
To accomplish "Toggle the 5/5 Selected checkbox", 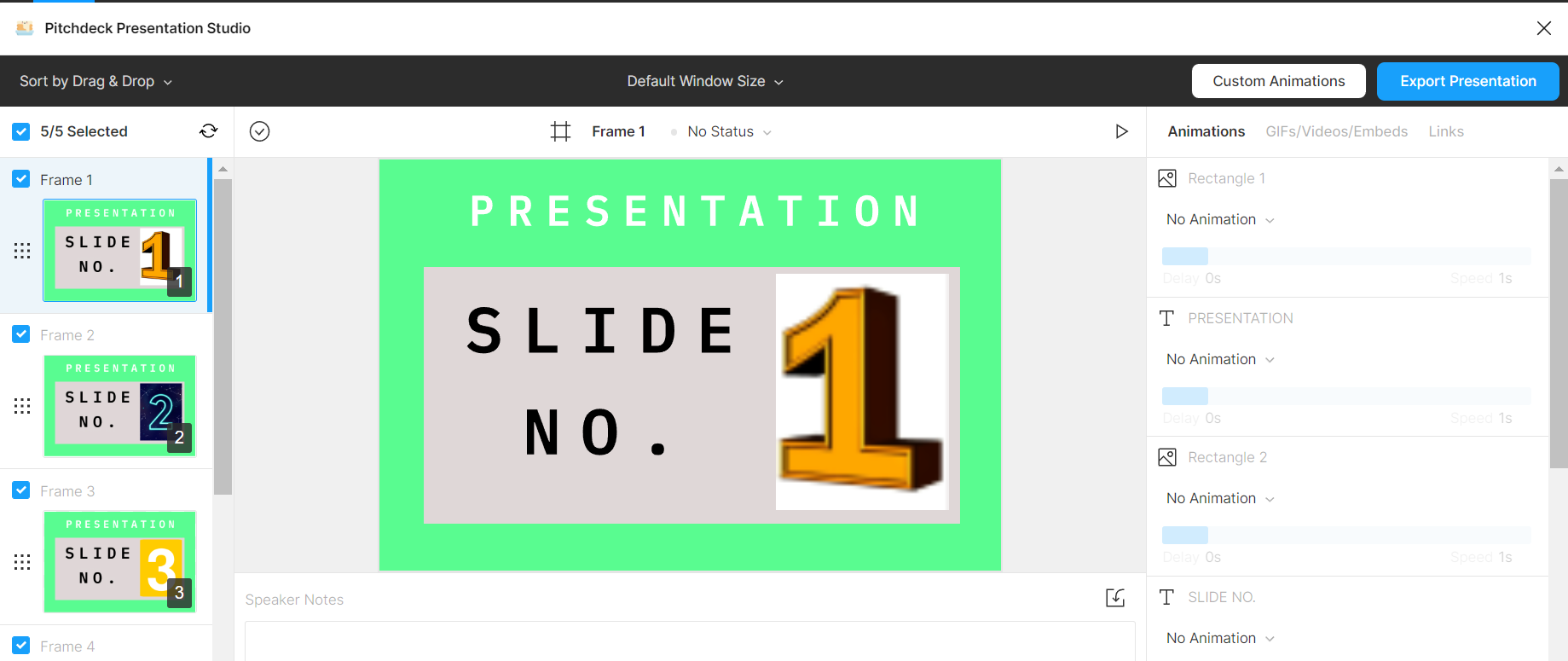I will coord(21,131).
